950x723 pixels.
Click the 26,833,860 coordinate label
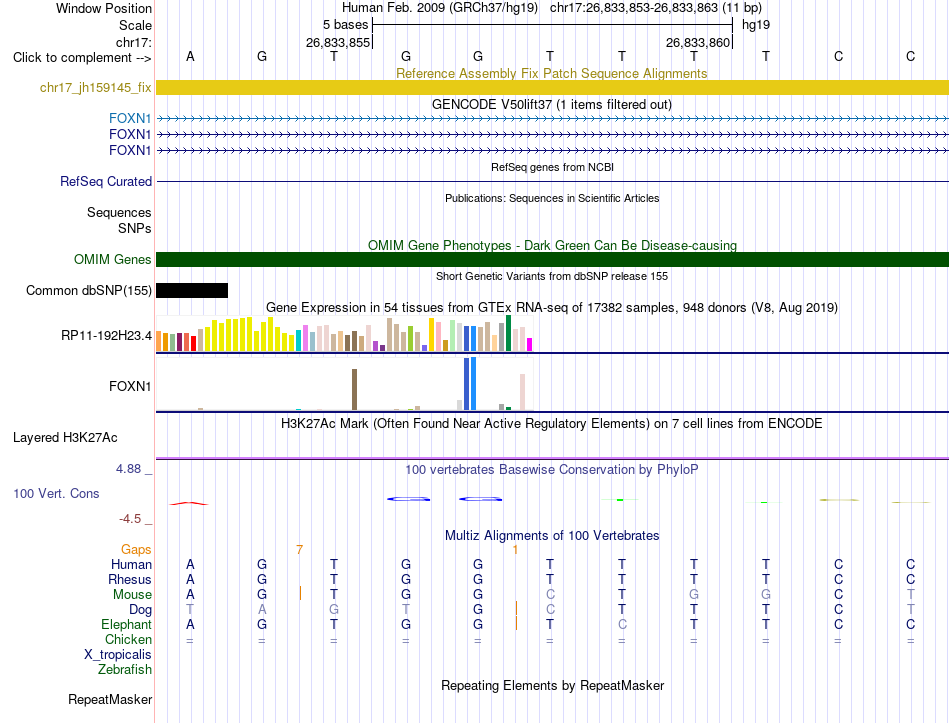pyautogui.click(x=697, y=42)
